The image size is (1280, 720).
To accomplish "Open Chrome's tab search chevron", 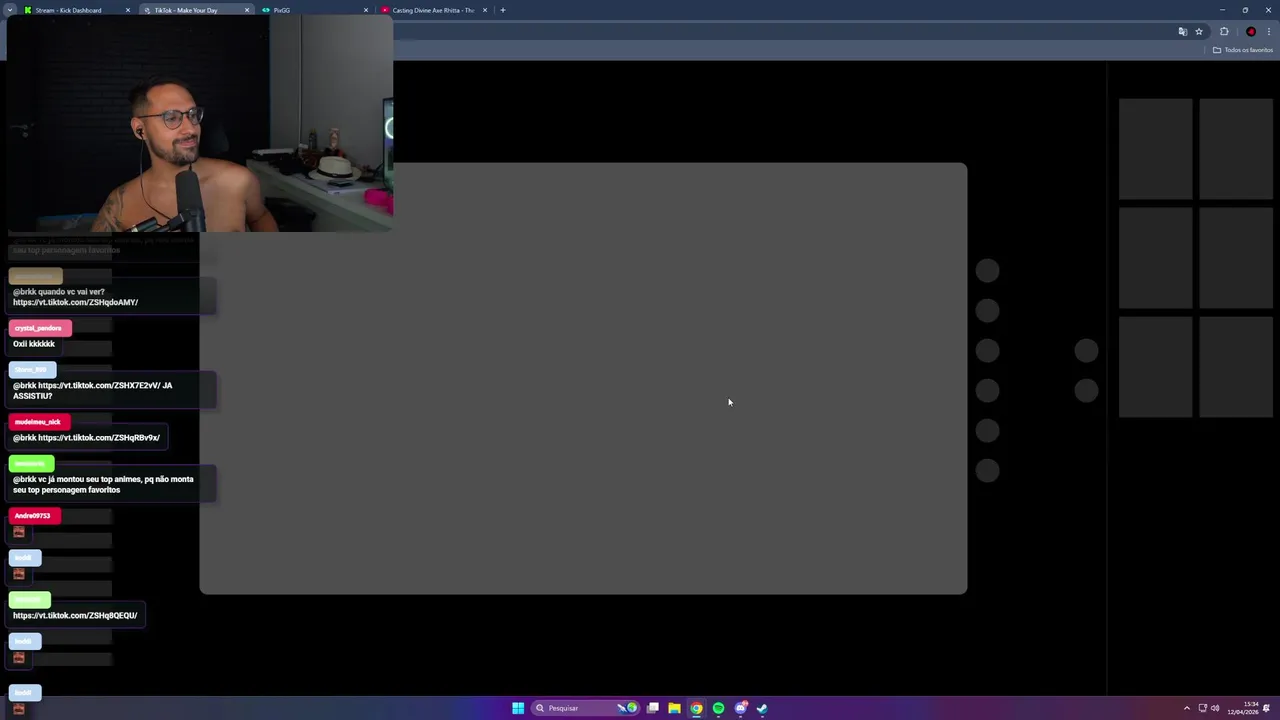I will [10, 10].
